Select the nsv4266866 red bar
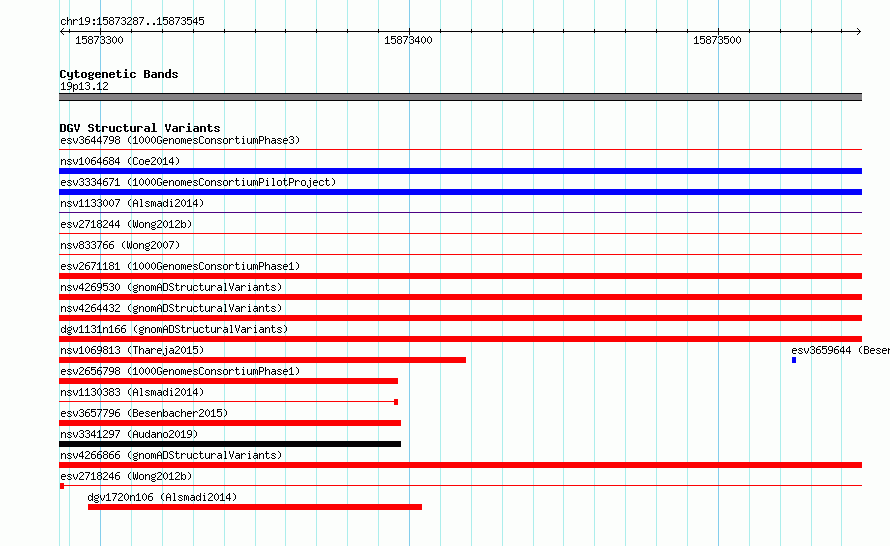The width and height of the screenshot is (890, 546). click(x=460, y=465)
